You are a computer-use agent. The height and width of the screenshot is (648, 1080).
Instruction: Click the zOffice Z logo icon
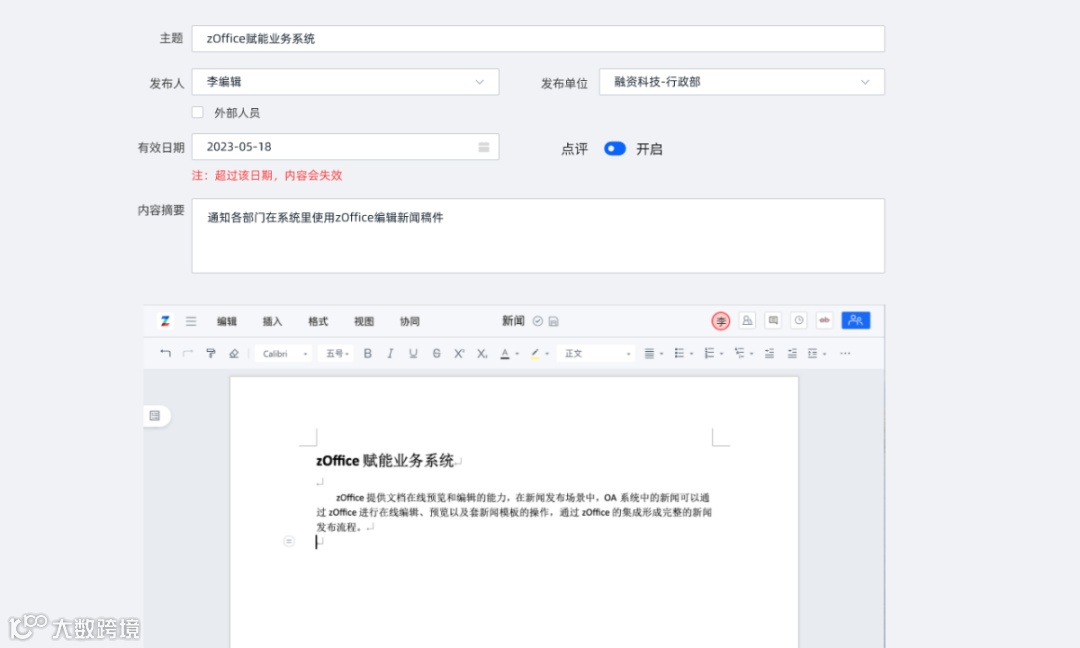coord(165,321)
